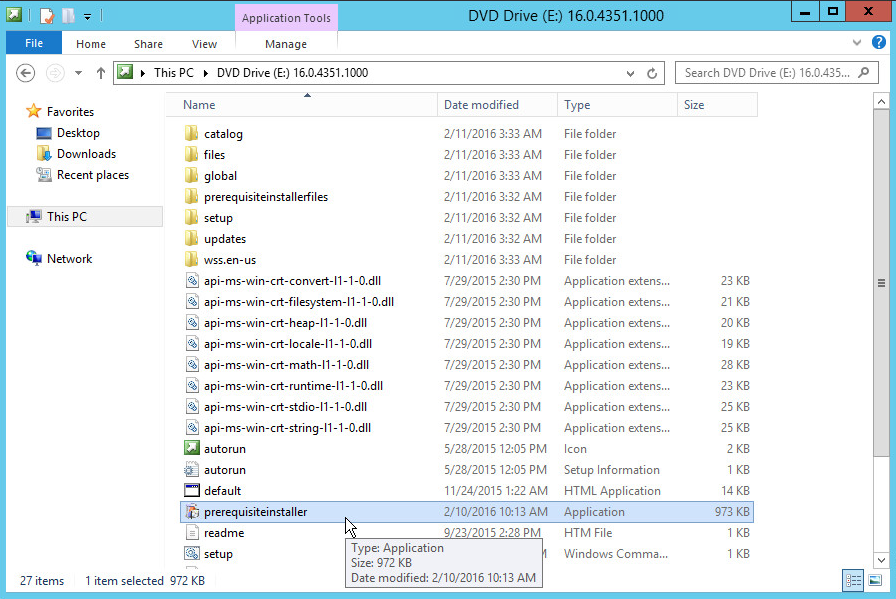
Task: Click the New folder quick access icon
Action: [67, 15]
